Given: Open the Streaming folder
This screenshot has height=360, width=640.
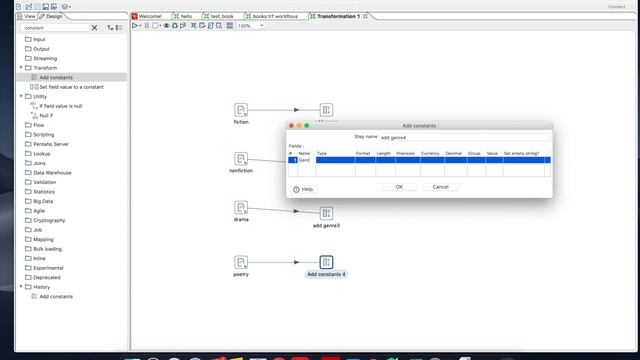Looking at the screenshot, I should click(41, 58).
